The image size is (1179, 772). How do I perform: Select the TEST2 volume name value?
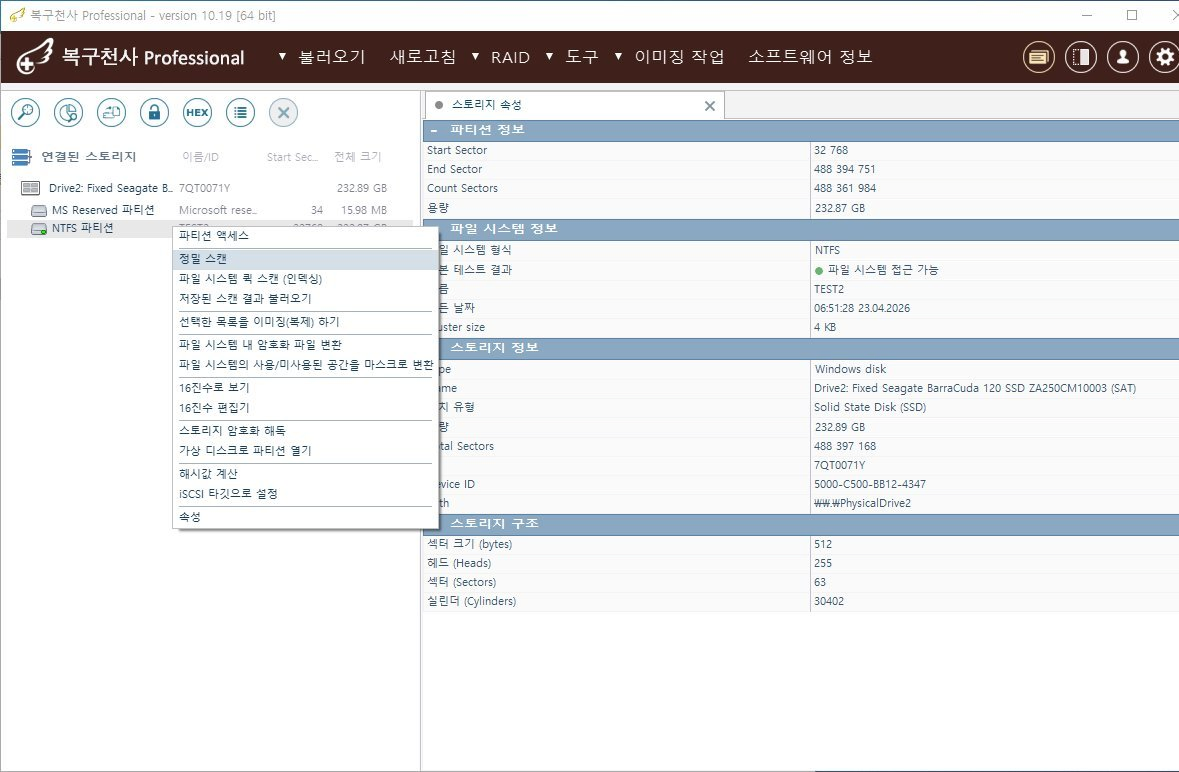pyautogui.click(x=829, y=289)
